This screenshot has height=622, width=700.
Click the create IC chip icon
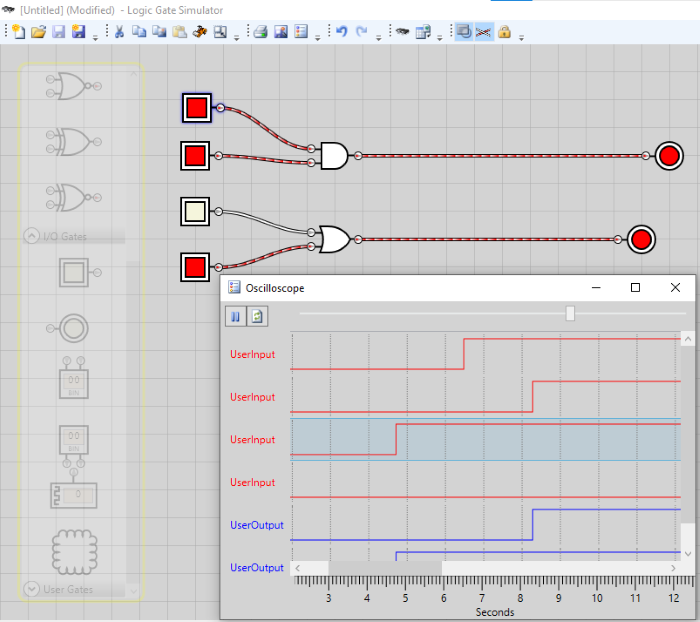point(402,32)
